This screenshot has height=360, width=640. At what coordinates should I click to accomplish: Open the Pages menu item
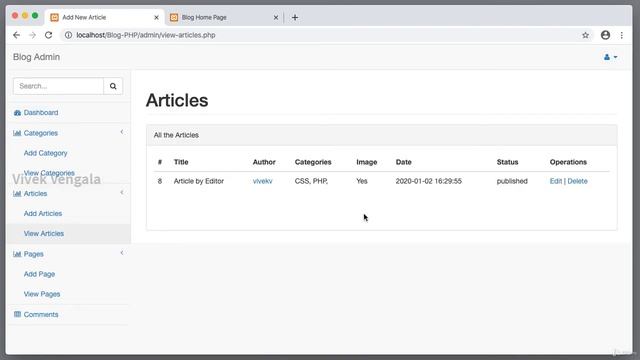coord(33,254)
